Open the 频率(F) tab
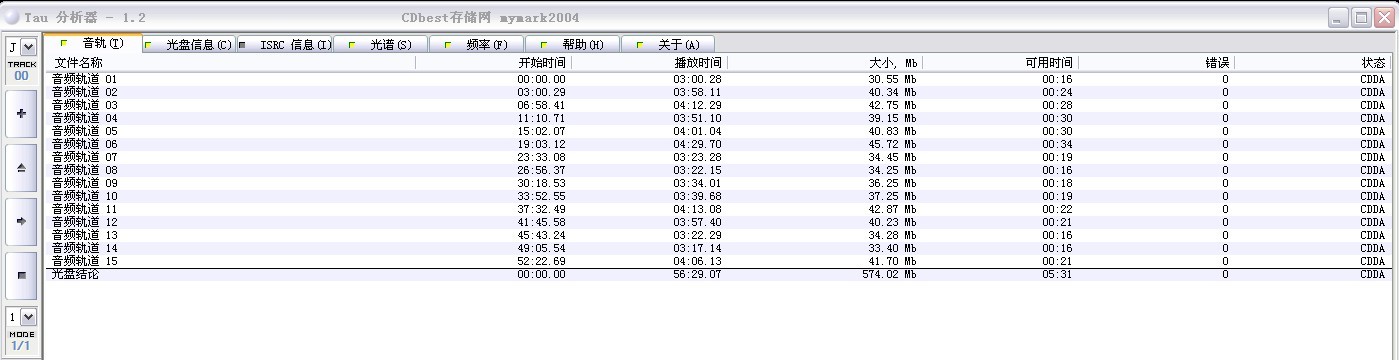The width and height of the screenshot is (1399, 360). coord(477,45)
